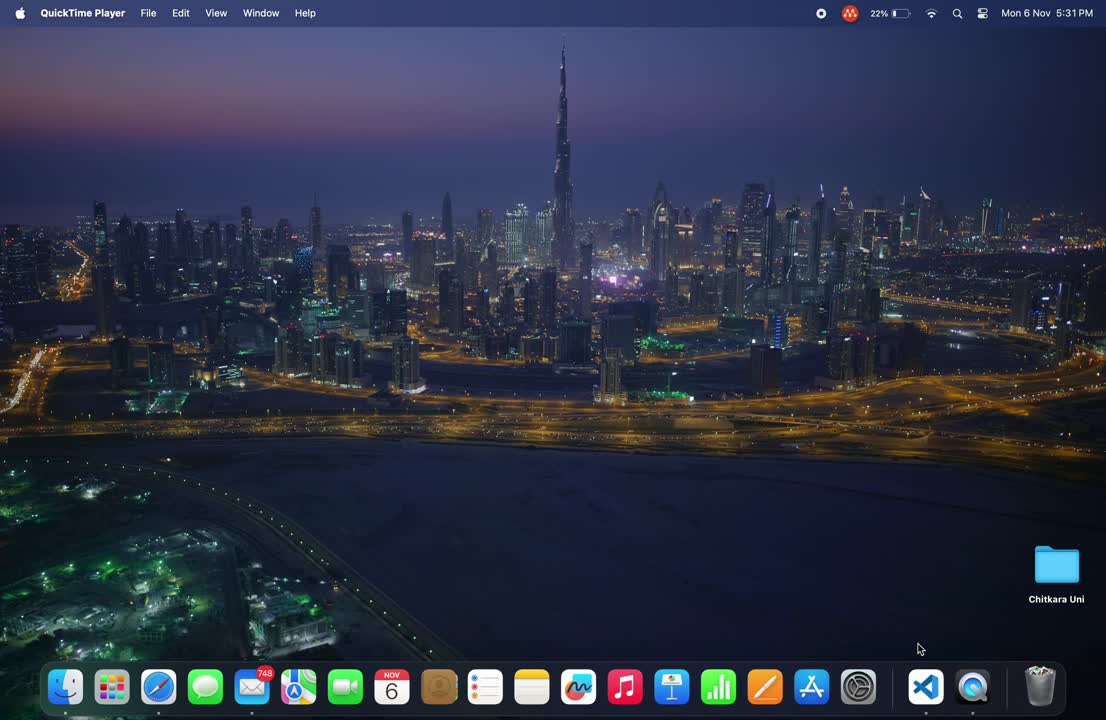Open the View menu
The width and height of the screenshot is (1106, 720).
(x=216, y=13)
